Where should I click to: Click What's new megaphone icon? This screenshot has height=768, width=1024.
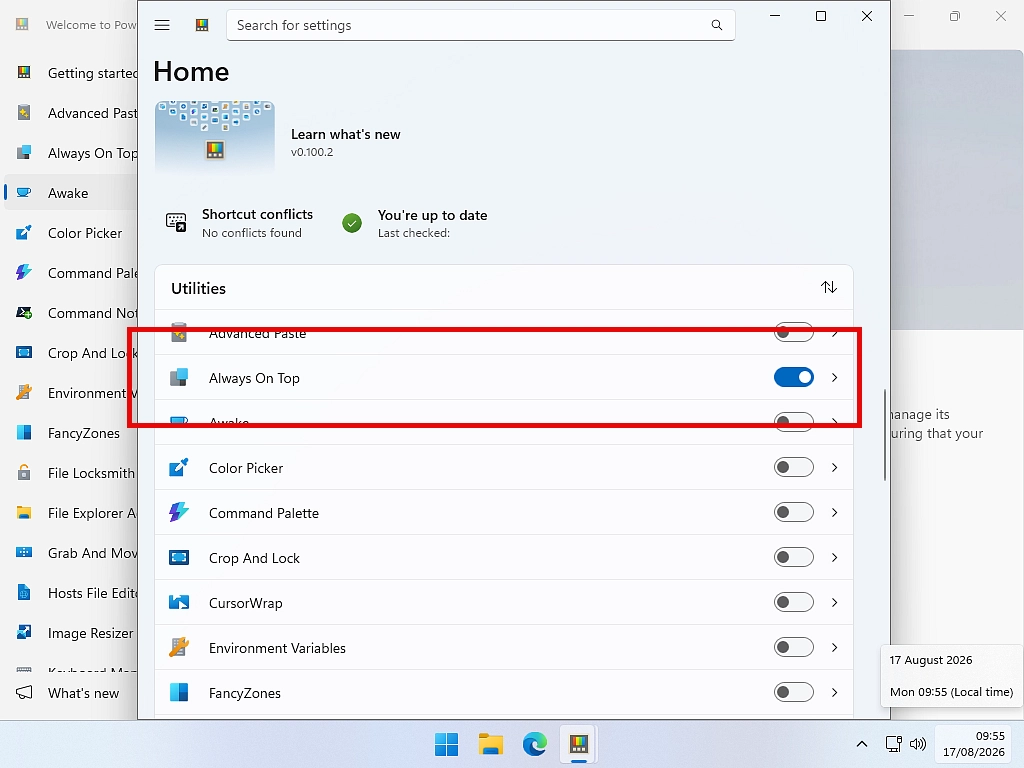tap(24, 692)
